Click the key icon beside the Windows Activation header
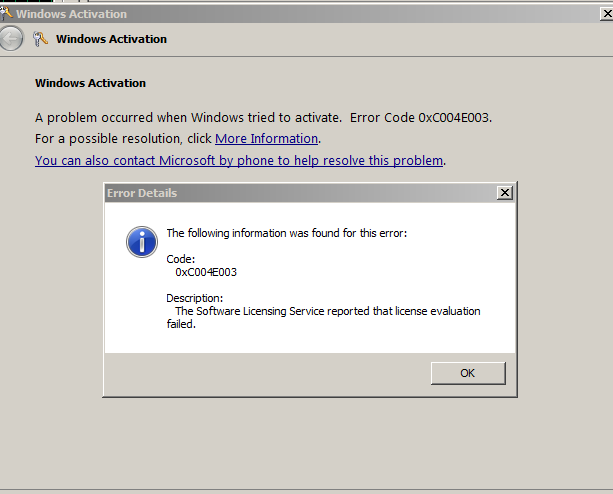Screen dimensions: 613x494 point(41,39)
